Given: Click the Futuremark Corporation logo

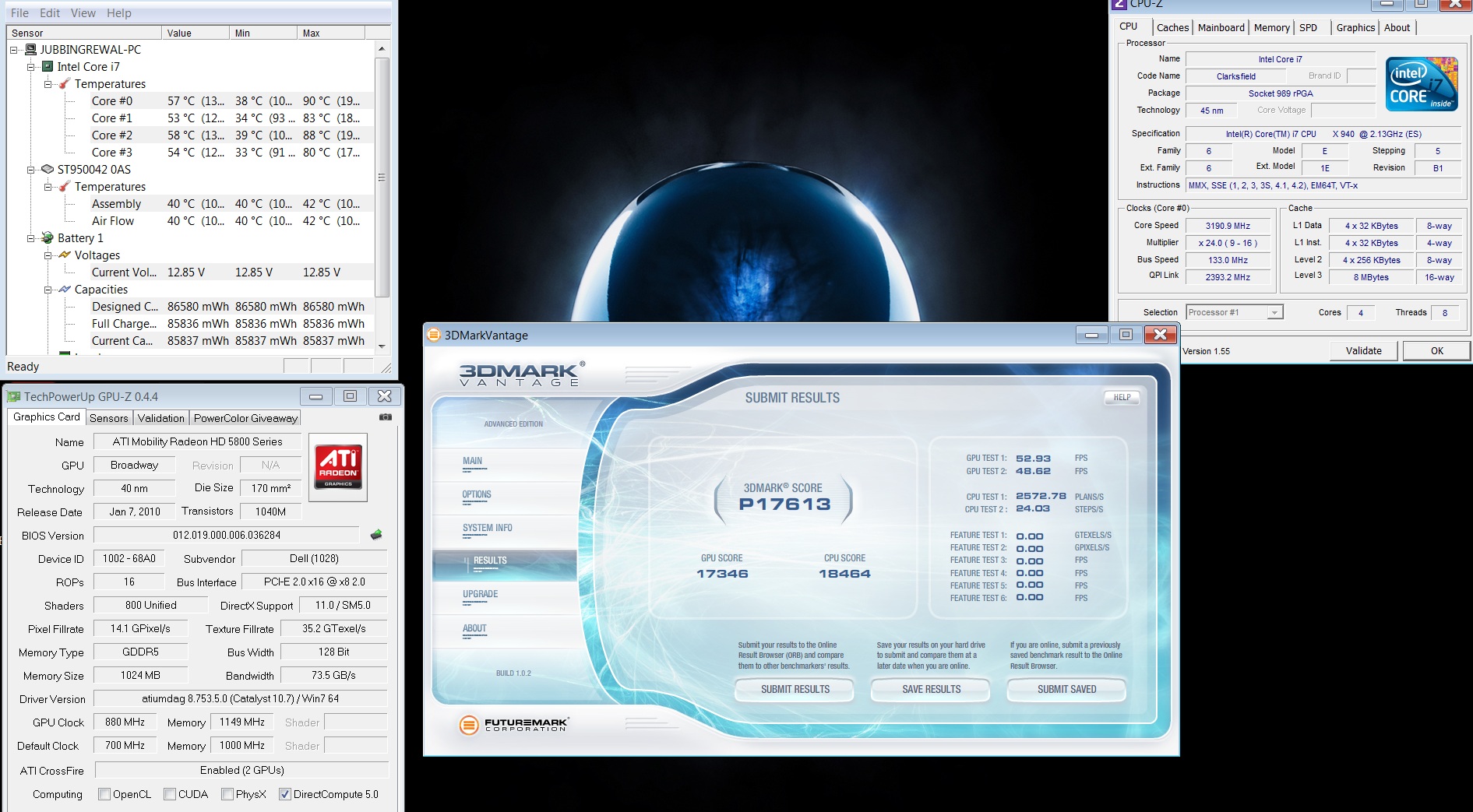Looking at the screenshot, I should point(514,725).
